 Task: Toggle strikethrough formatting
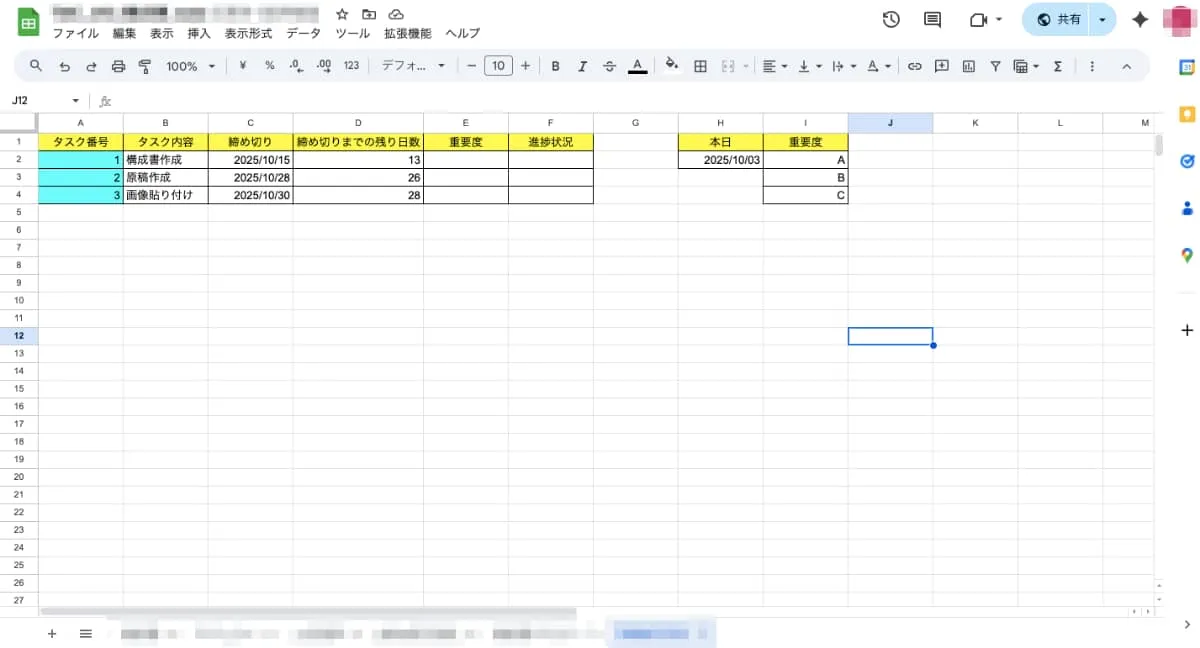[x=609, y=65]
